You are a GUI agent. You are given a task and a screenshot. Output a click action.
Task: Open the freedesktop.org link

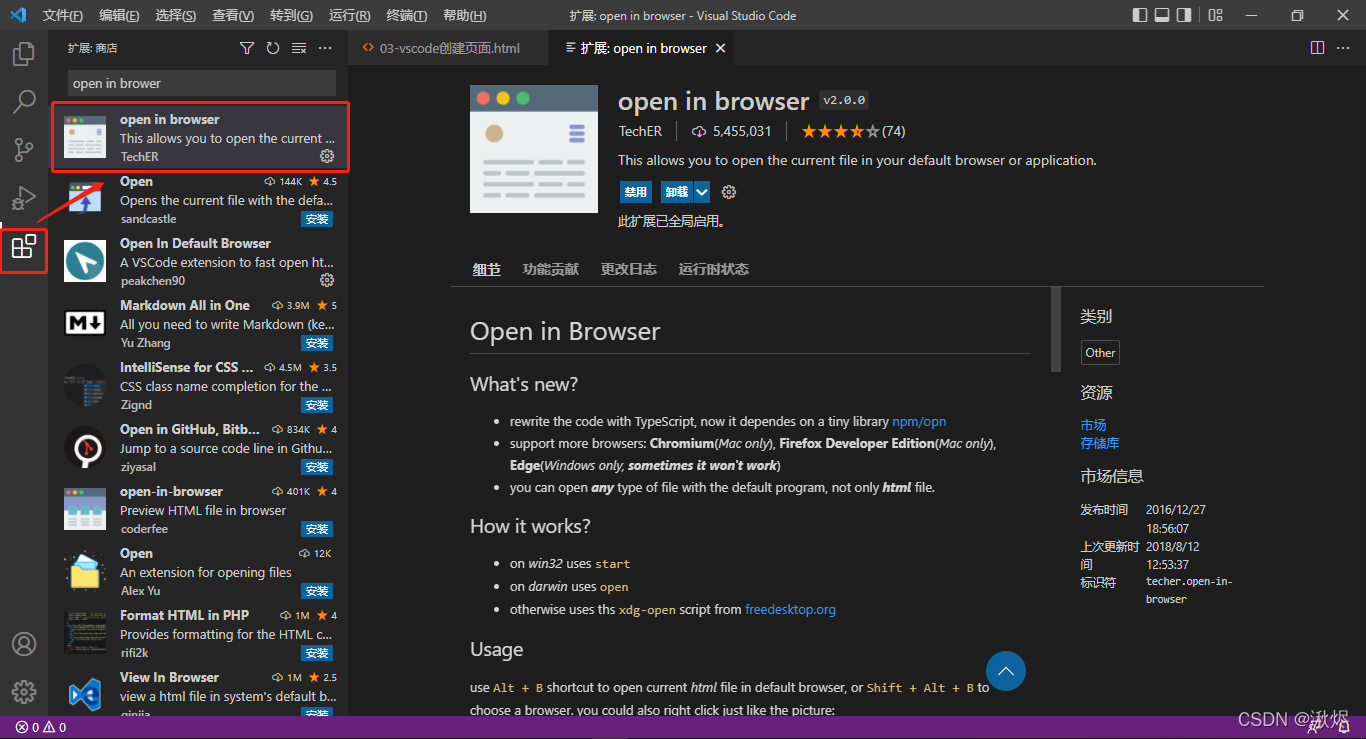coord(790,609)
